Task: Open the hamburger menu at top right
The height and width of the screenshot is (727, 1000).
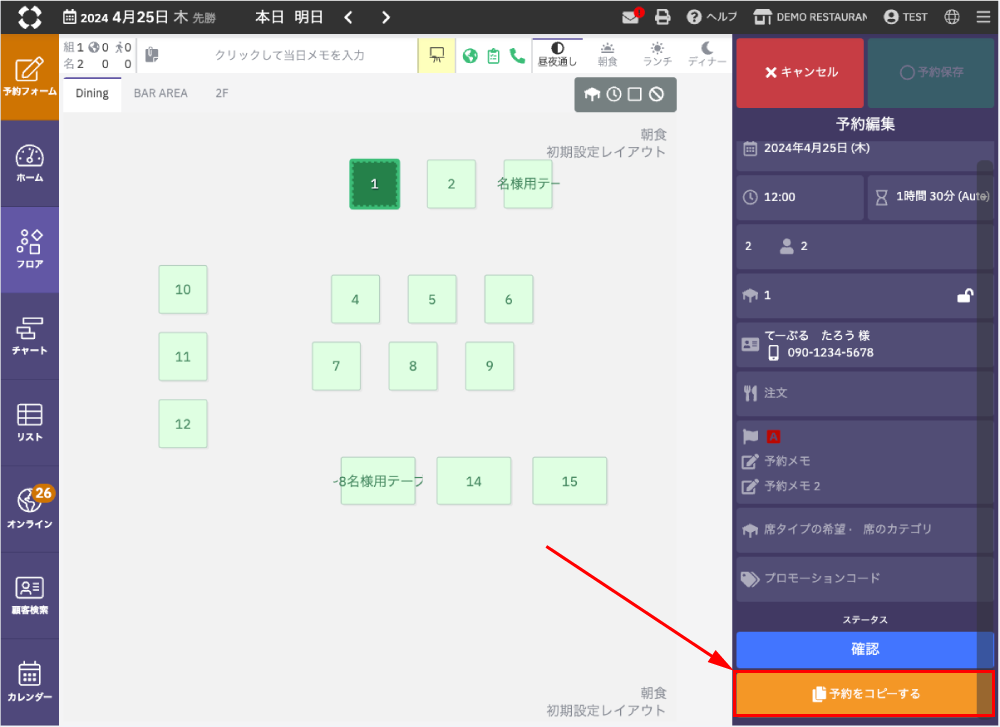Action: (982, 17)
